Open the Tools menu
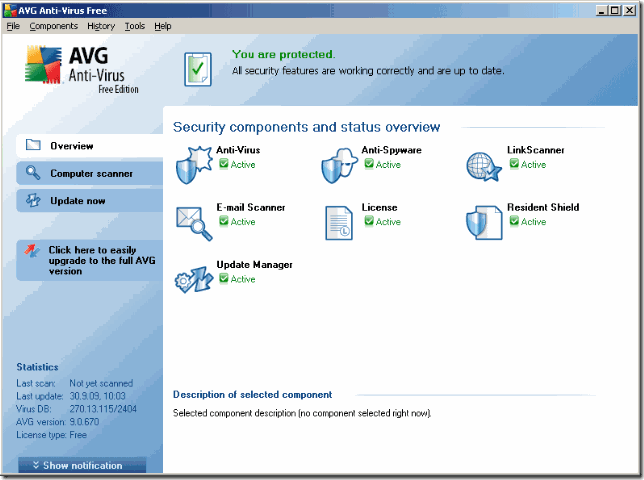644x480 pixels. [135, 26]
